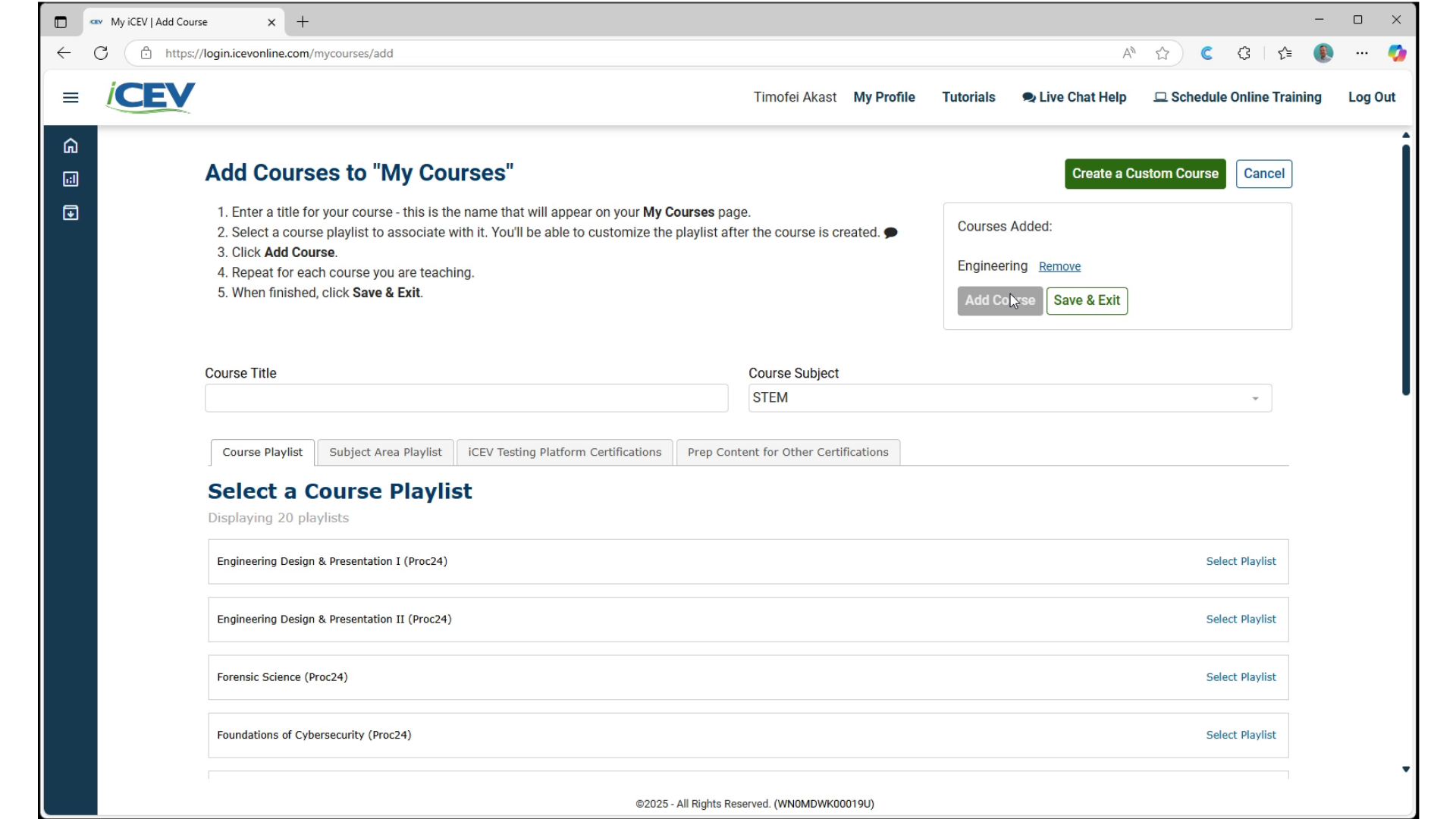Open a new browser tab
The width and height of the screenshot is (1456, 819).
coord(303,22)
